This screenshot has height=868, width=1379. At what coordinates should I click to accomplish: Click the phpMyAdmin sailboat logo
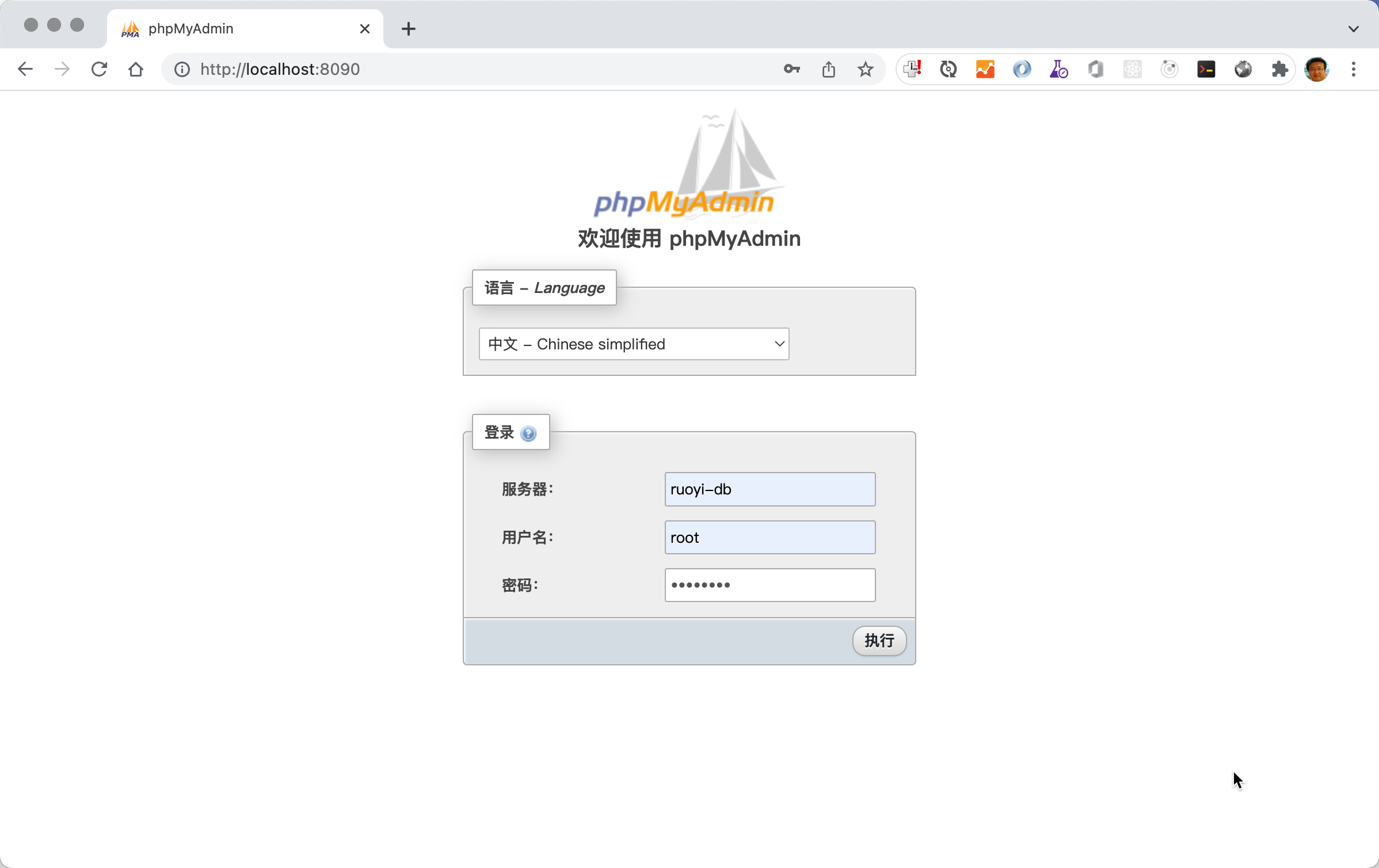click(x=689, y=163)
